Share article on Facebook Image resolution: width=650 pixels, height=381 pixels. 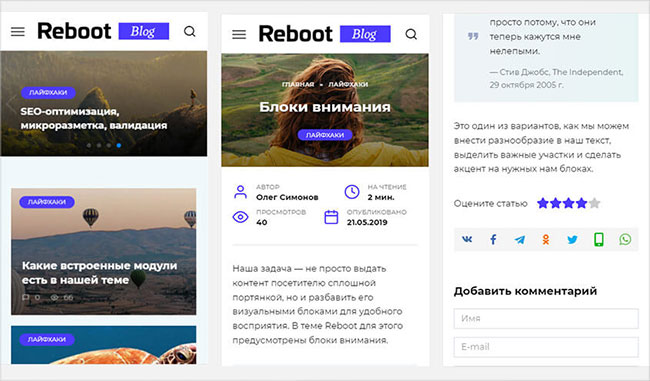493,239
